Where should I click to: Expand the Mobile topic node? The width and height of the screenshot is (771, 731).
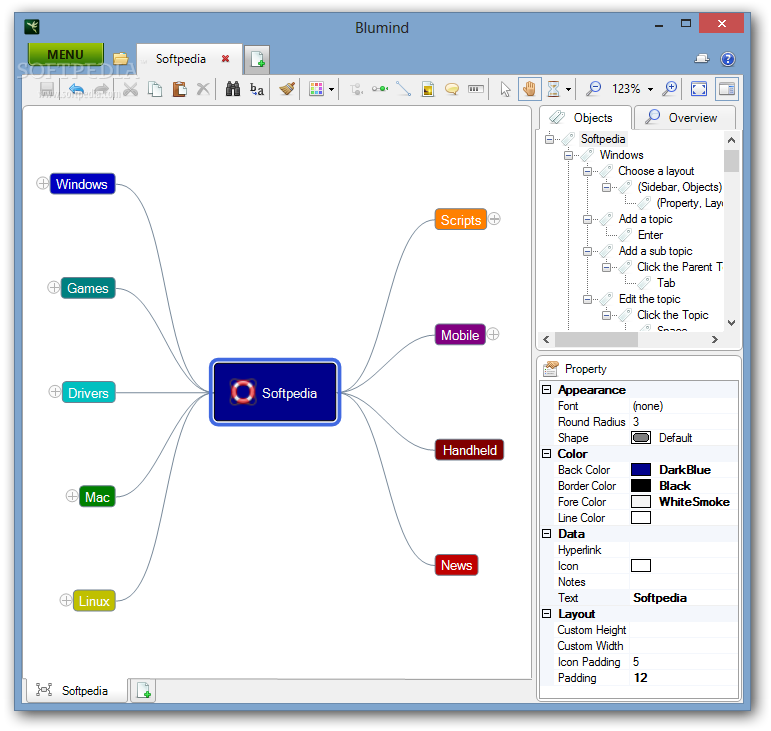pos(493,334)
